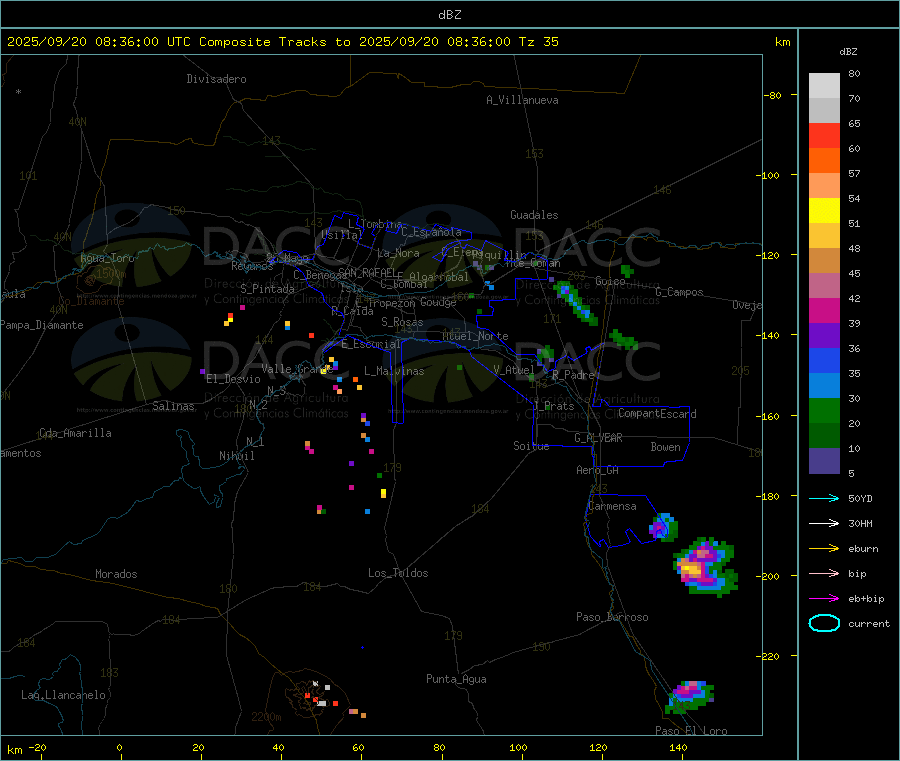Click the 'Aero_GA' map label
Screen dimensions: 900x761
[598, 470]
